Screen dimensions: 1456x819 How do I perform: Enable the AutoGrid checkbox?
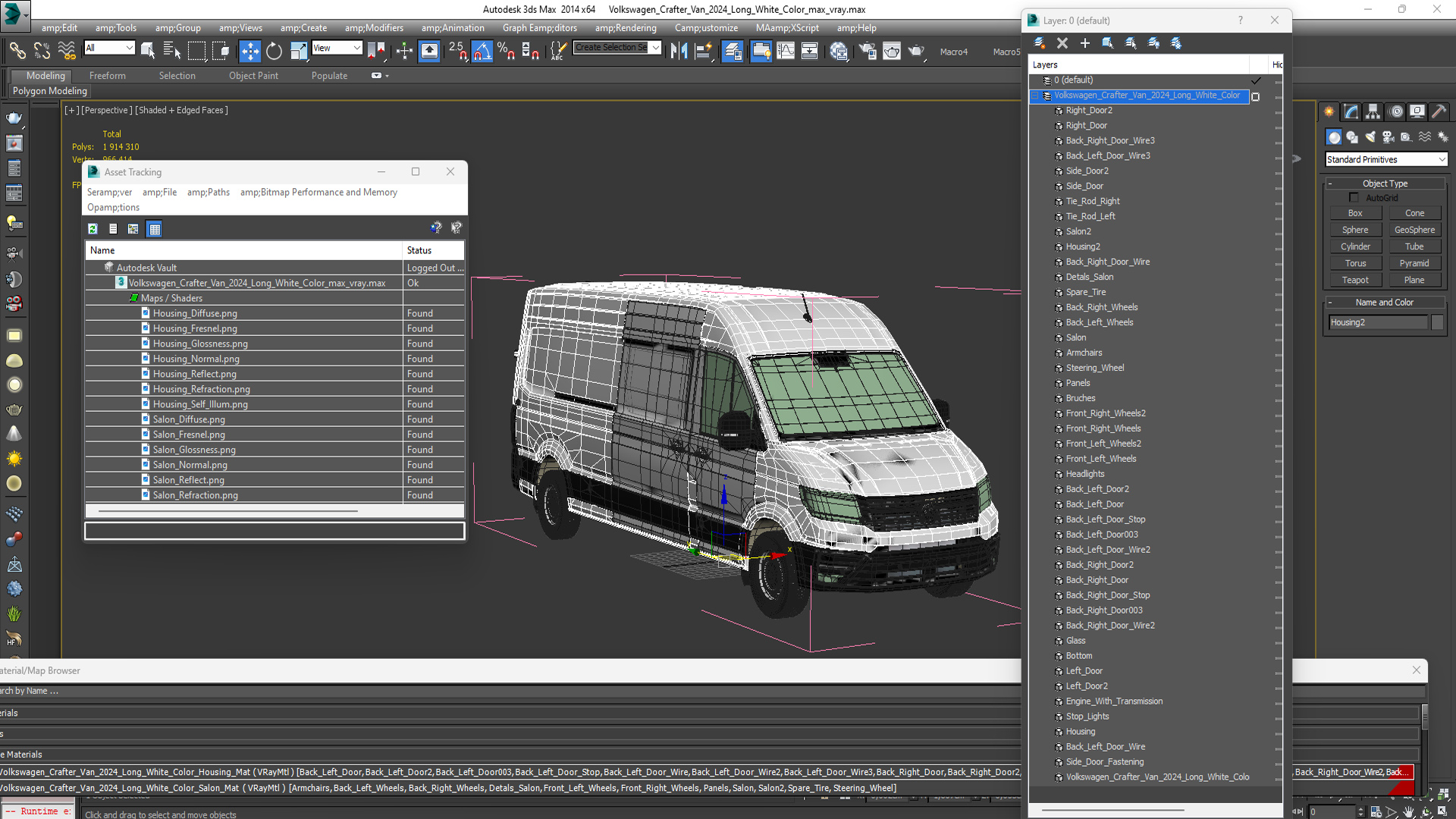pyautogui.click(x=1354, y=198)
